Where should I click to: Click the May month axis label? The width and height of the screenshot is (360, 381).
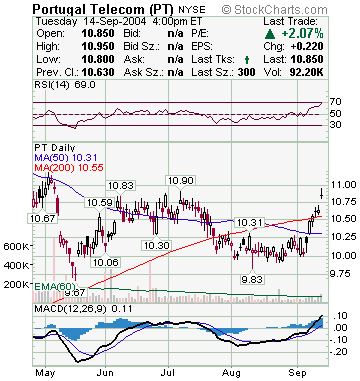[x=45, y=372]
